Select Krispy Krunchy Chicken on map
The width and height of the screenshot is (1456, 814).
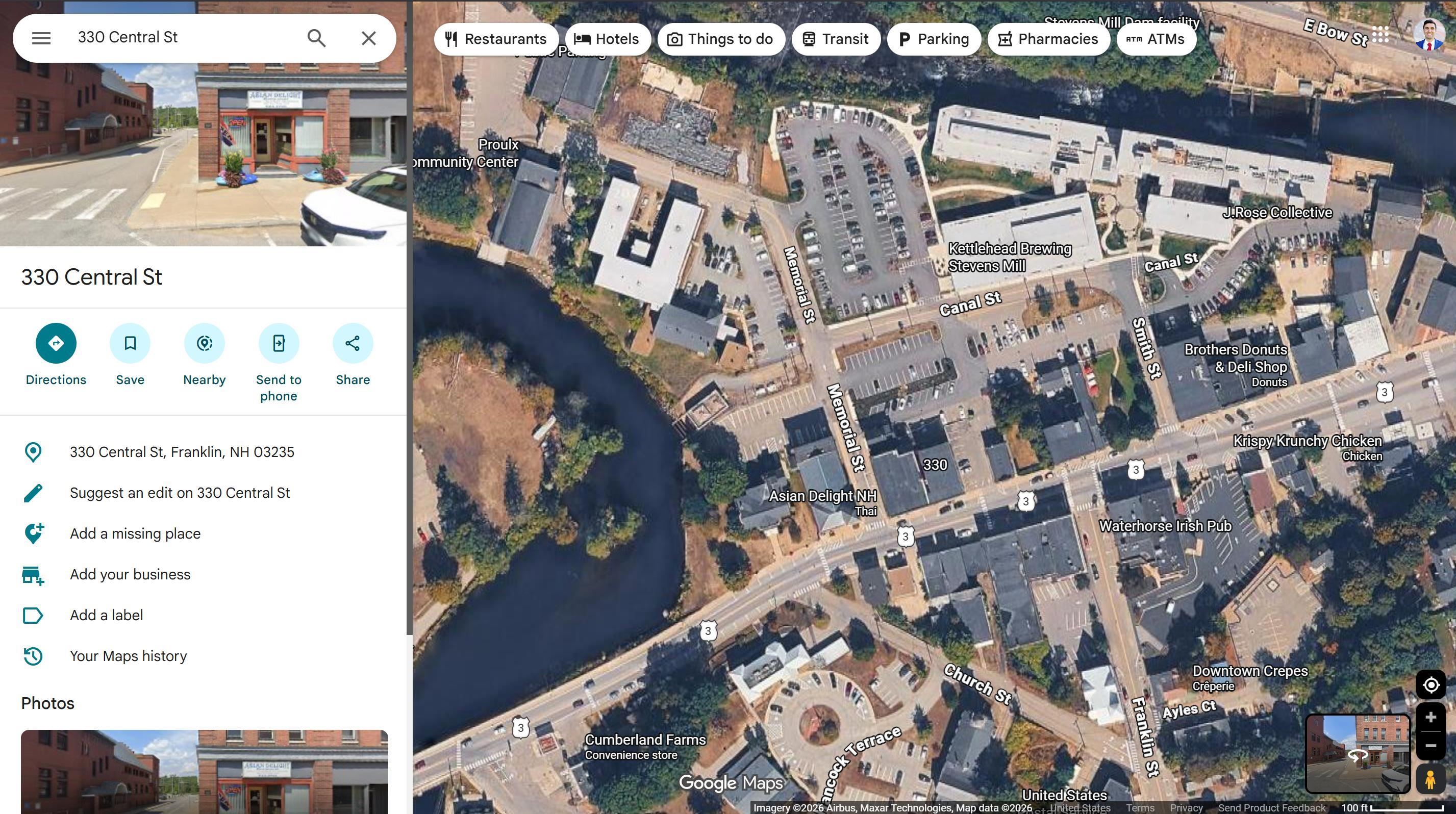[x=1308, y=447]
